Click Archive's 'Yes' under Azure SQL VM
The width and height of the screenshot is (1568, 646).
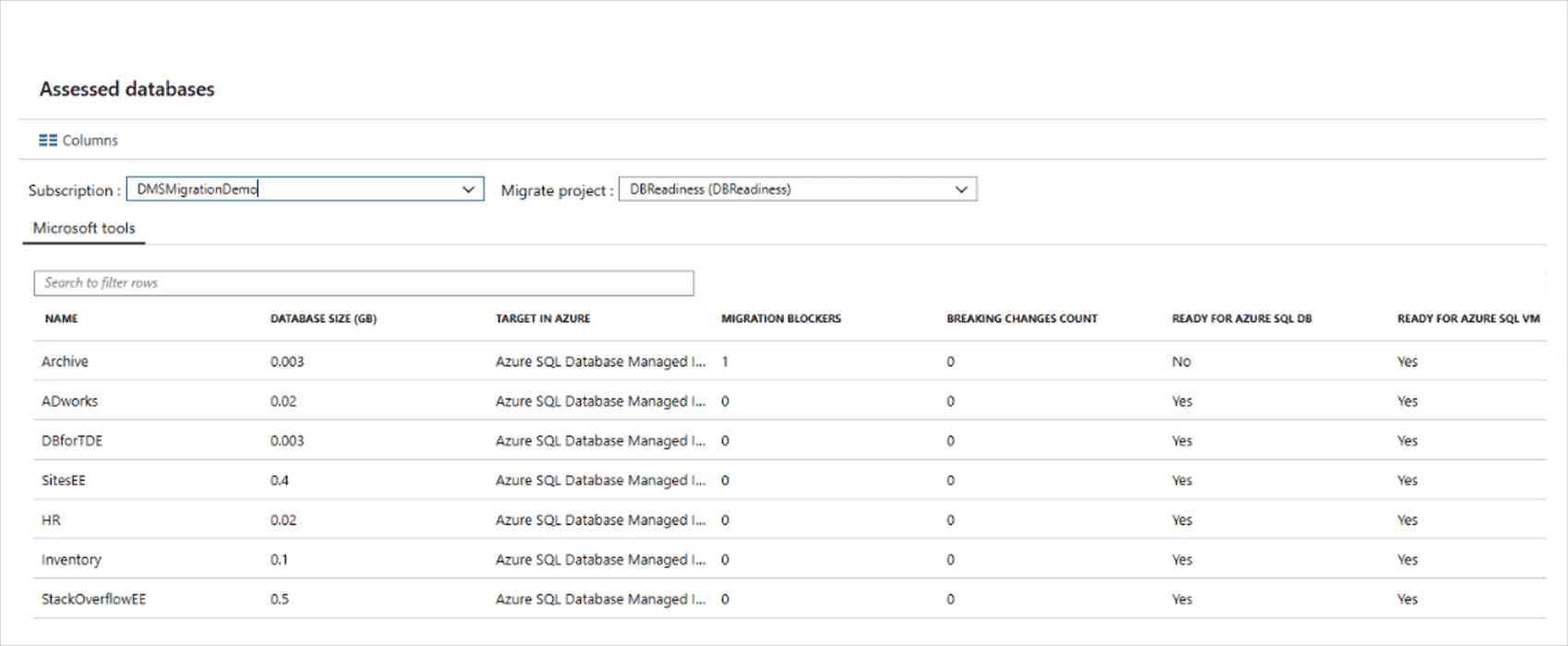click(x=1408, y=362)
